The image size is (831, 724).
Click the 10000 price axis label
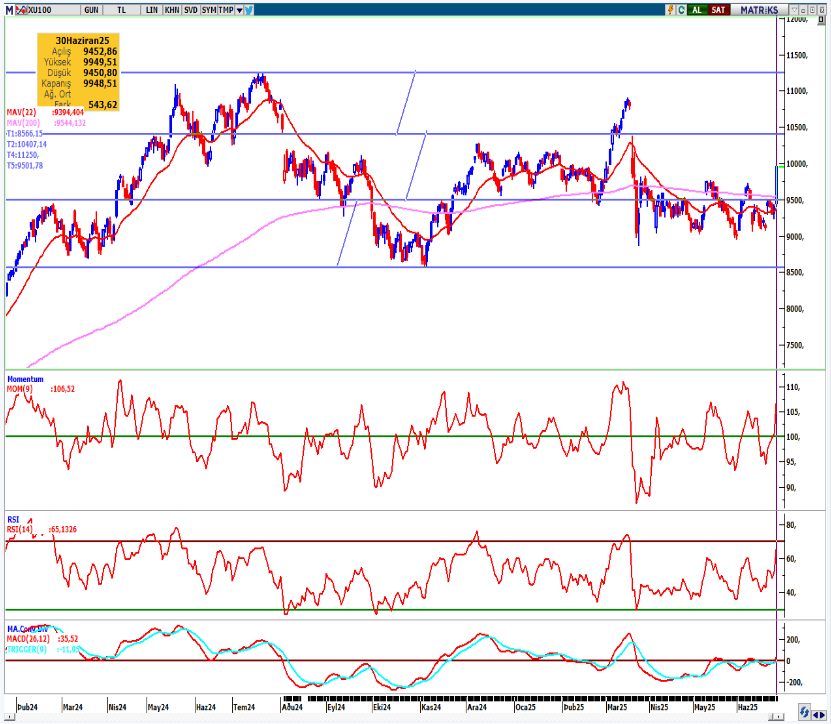pos(798,164)
